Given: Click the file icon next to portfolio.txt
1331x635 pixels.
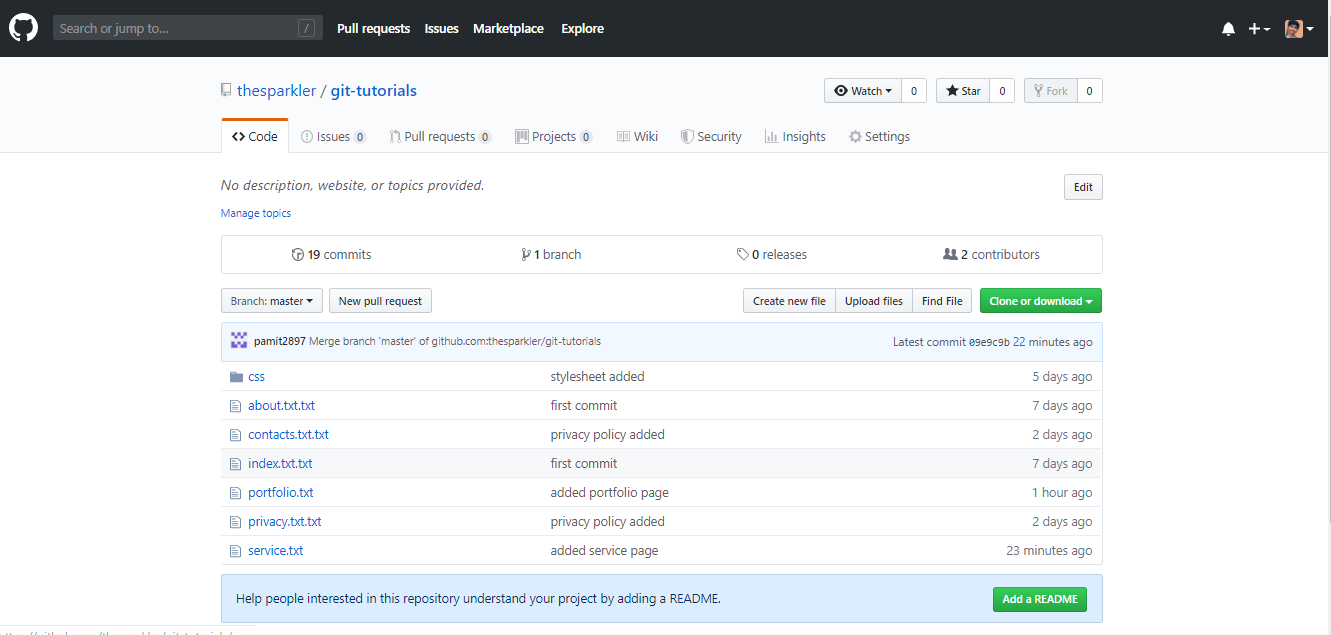Looking at the screenshot, I should (x=236, y=493).
